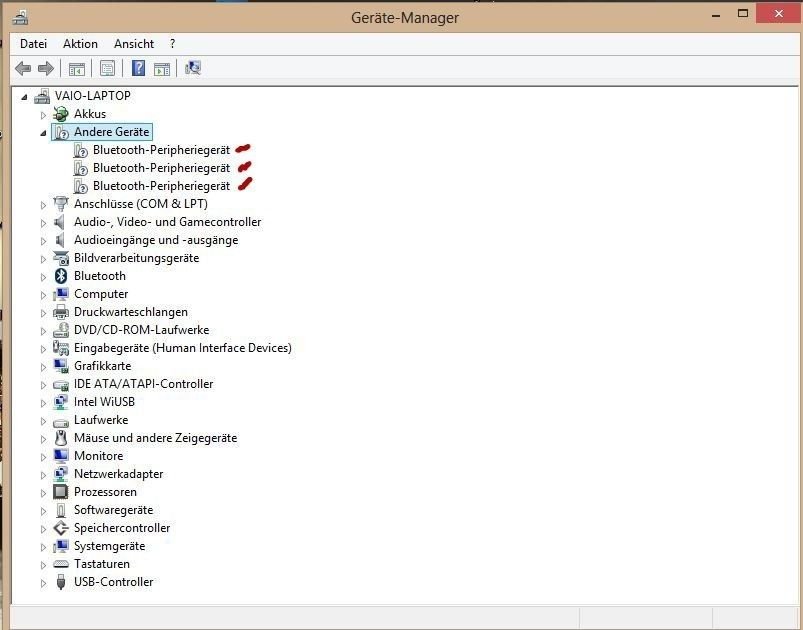Open the blue Help toolbar icon
803x630 pixels.
coord(138,68)
